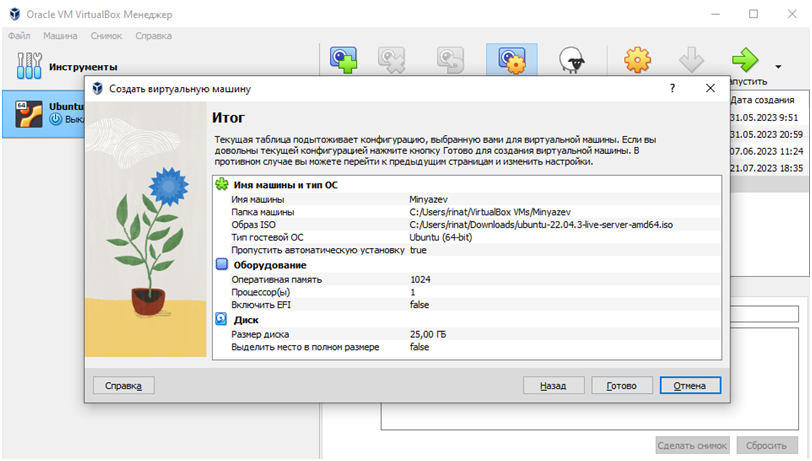Click the snapshot name input field behind the wizard
This screenshot has height=461, width=812.
click(764, 313)
